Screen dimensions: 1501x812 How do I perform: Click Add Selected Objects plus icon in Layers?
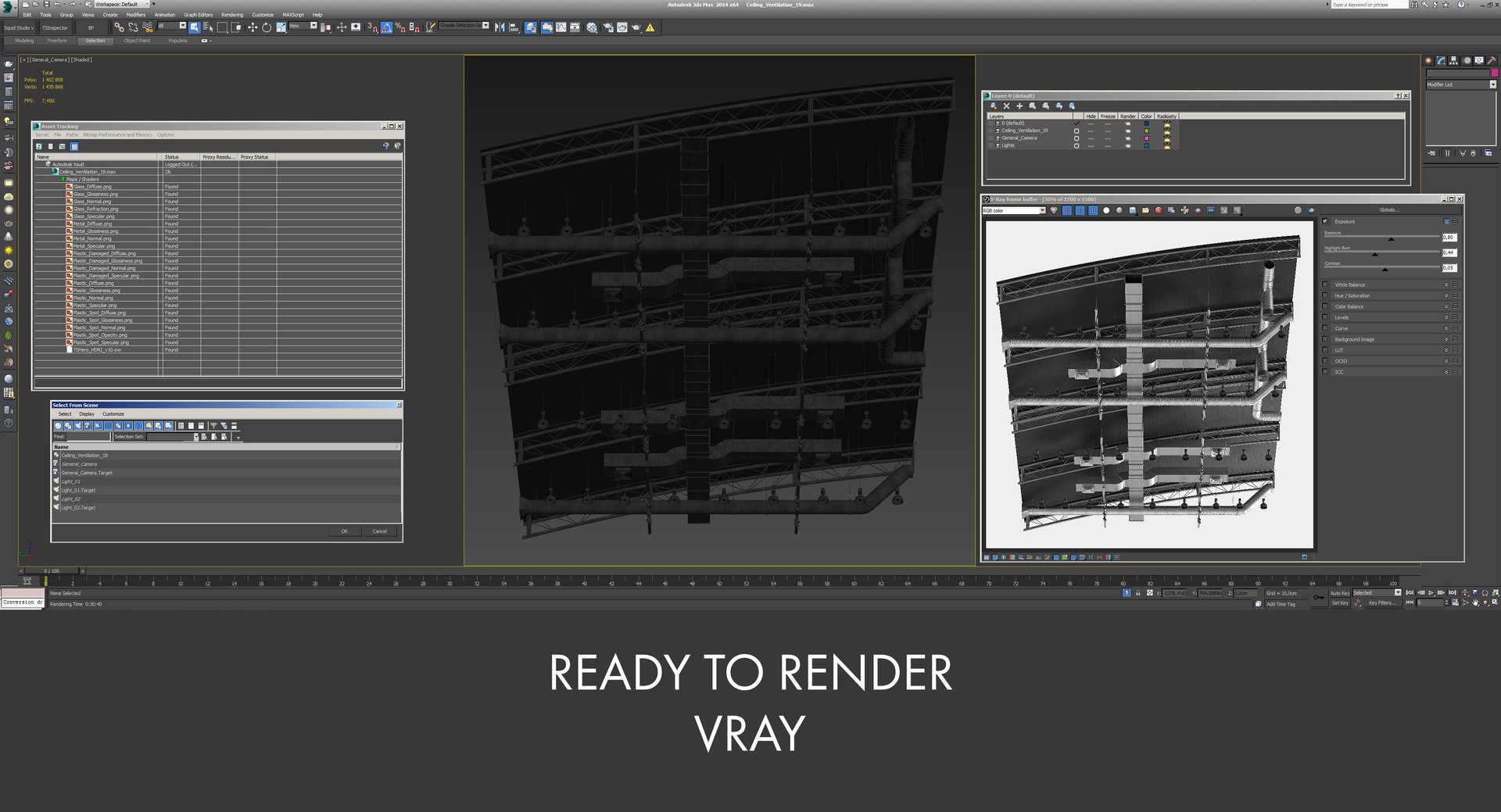(x=1019, y=106)
